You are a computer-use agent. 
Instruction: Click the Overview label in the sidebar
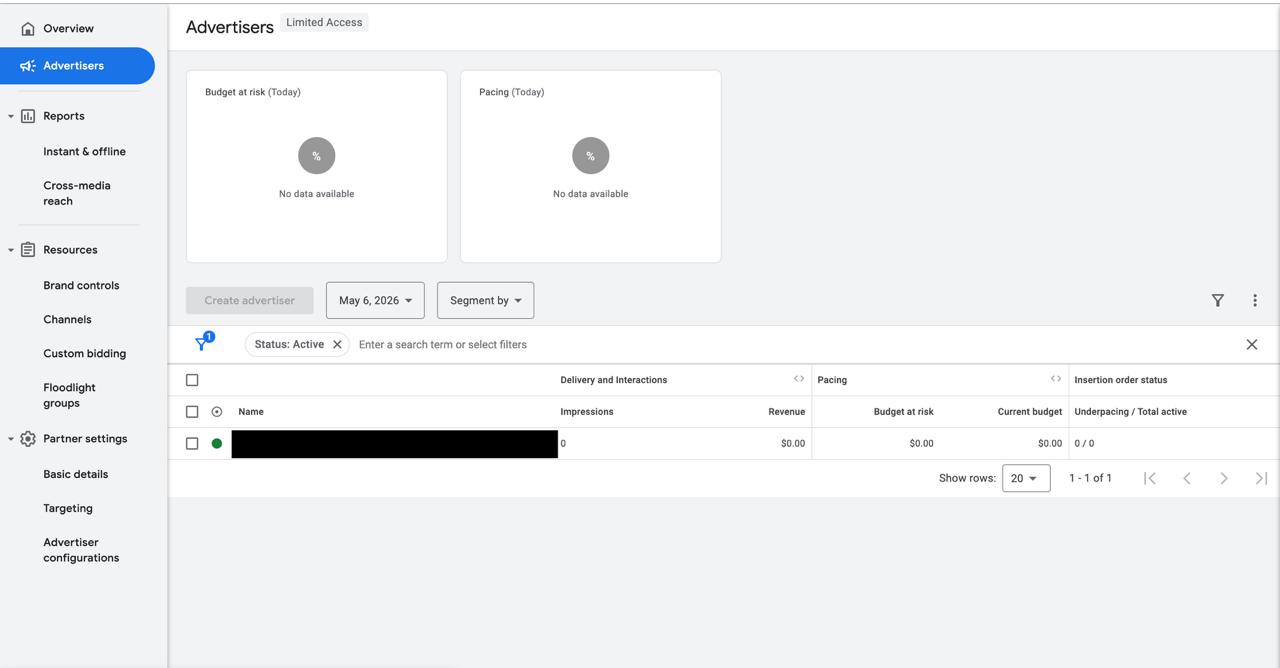(x=68, y=29)
